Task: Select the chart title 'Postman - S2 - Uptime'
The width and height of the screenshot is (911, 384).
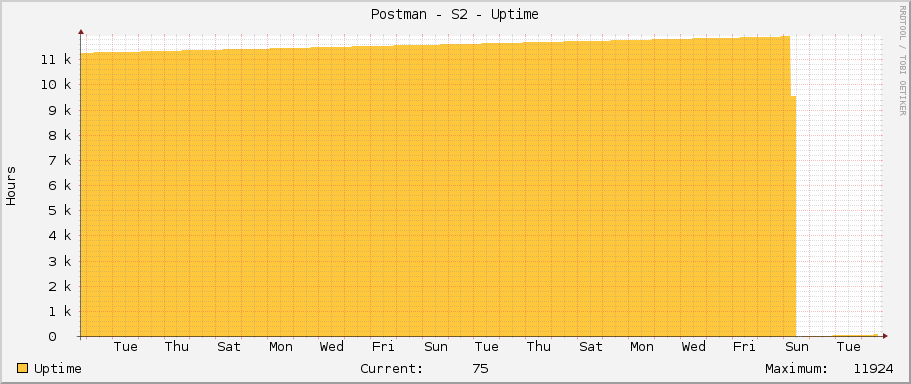Action: (454, 15)
